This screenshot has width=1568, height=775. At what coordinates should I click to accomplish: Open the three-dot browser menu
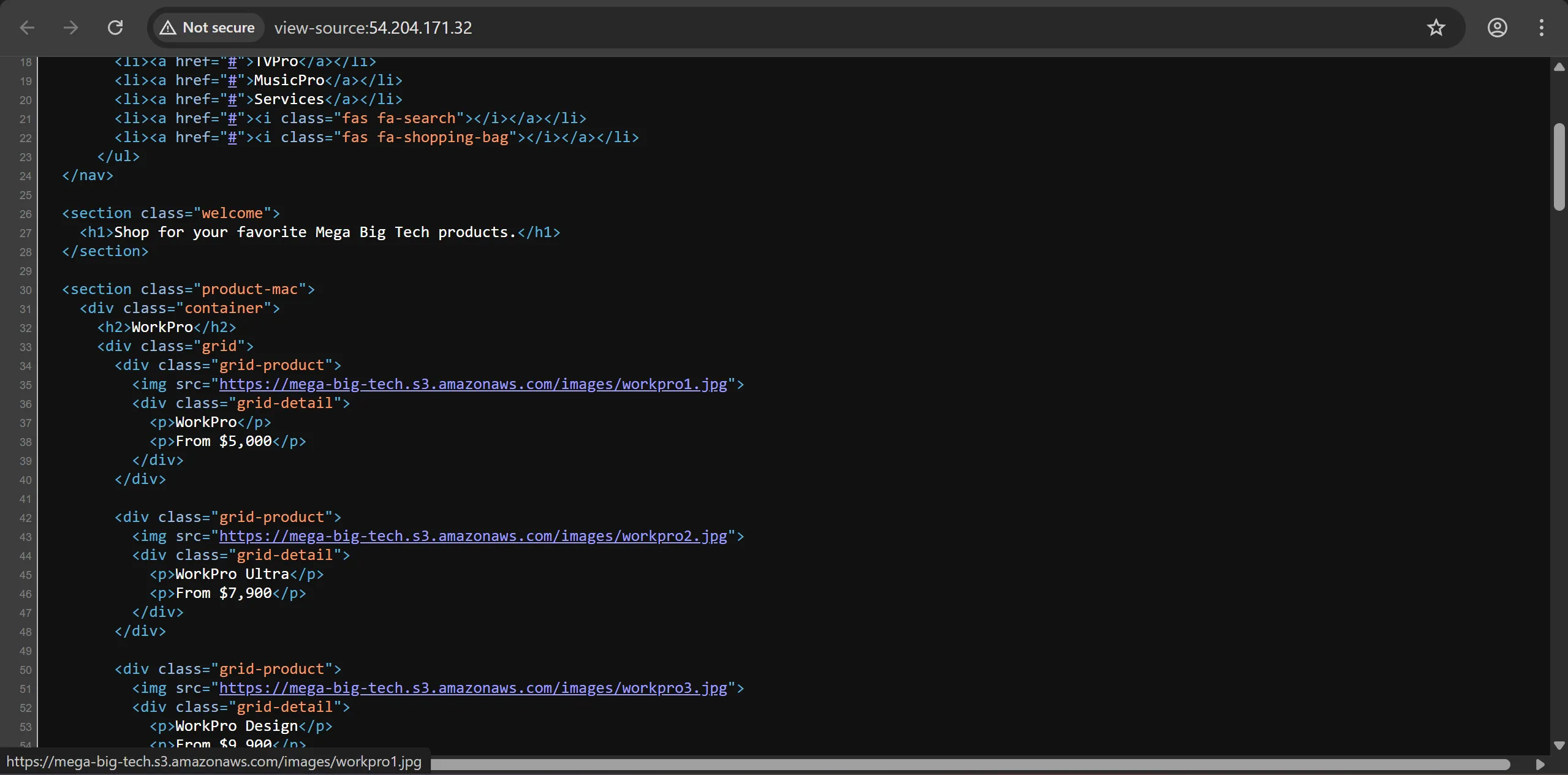coord(1541,28)
